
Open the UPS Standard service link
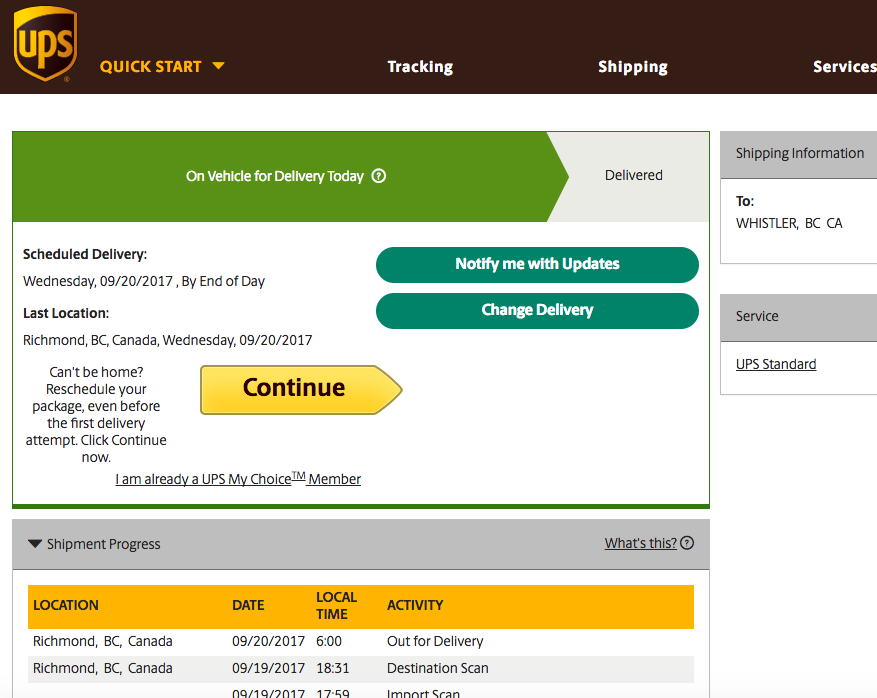coord(776,364)
